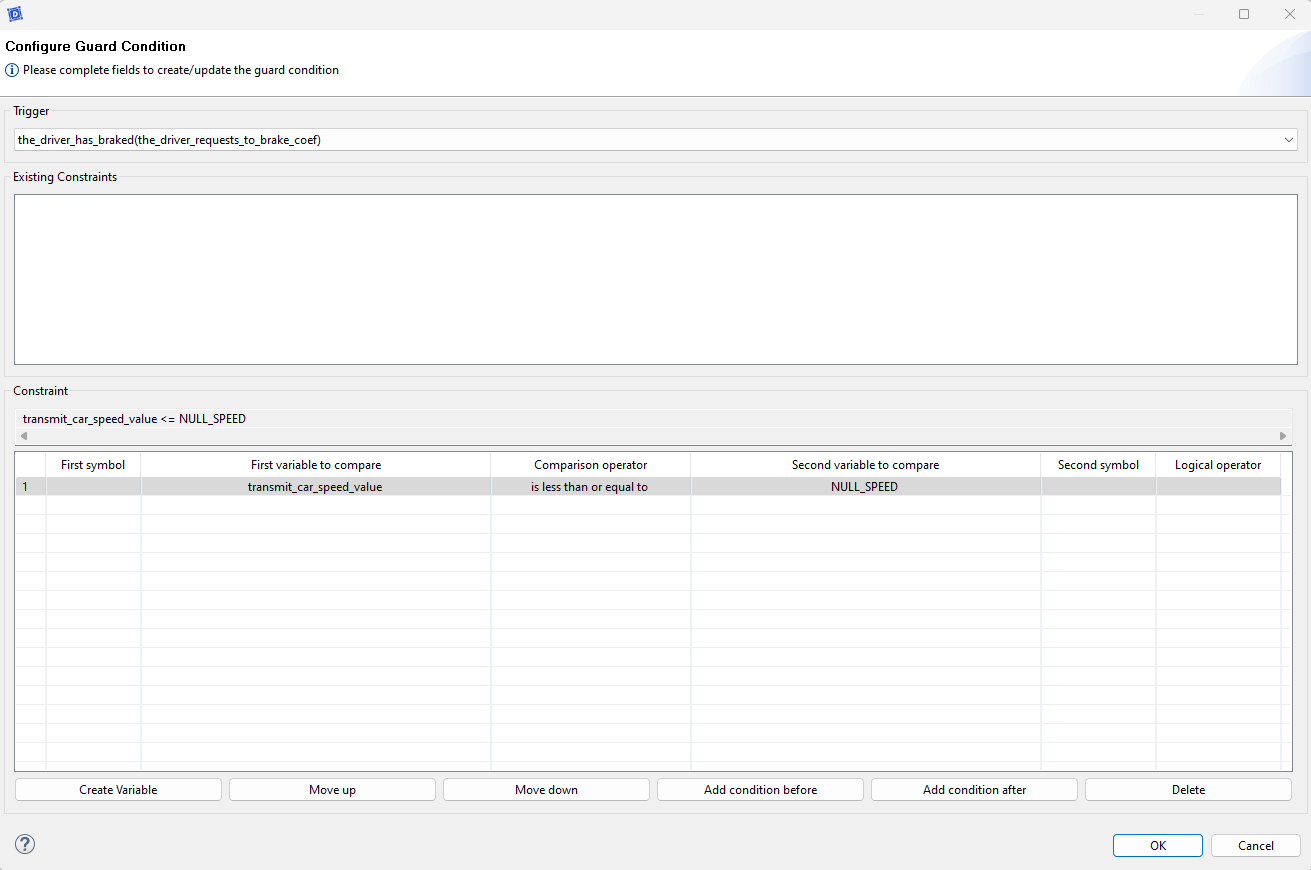The image size is (1311, 870).
Task: Click the help question mark icon
Action: (x=25, y=844)
